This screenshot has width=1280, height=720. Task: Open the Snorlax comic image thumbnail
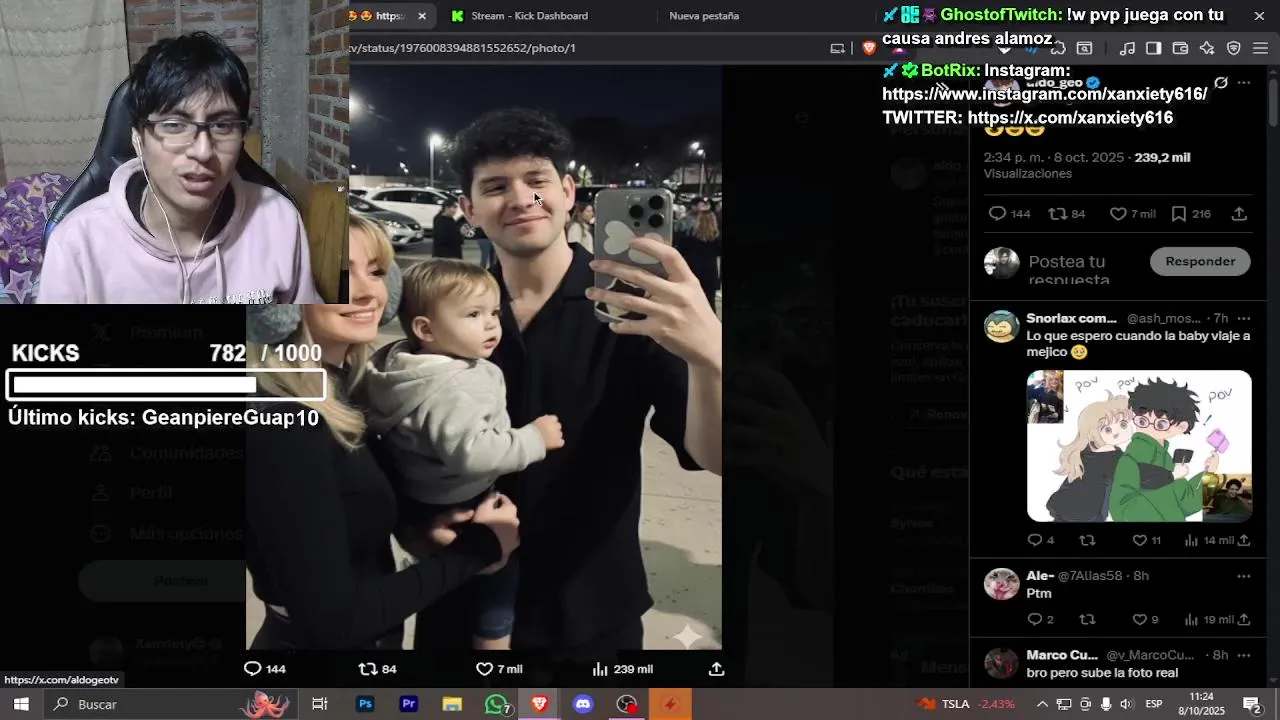pos(1139,446)
